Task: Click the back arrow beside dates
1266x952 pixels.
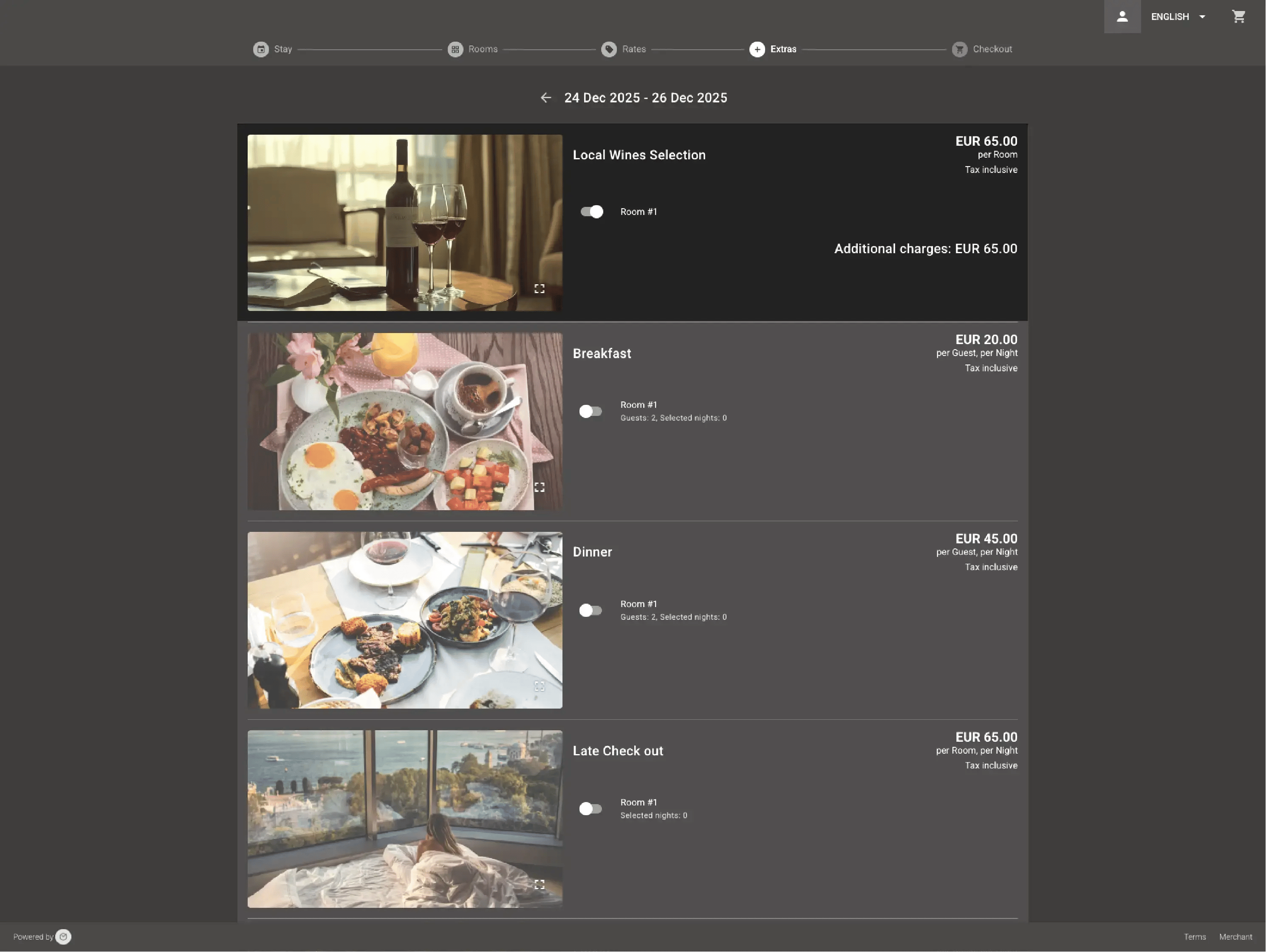Action: 545,98
